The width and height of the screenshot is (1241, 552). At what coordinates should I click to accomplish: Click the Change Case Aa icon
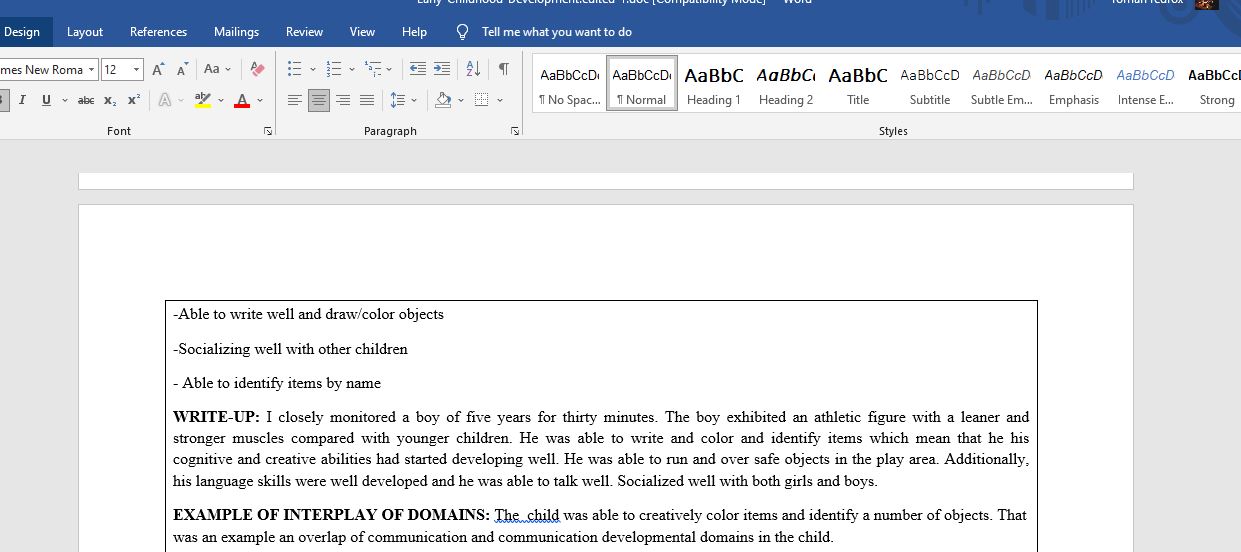pos(212,70)
